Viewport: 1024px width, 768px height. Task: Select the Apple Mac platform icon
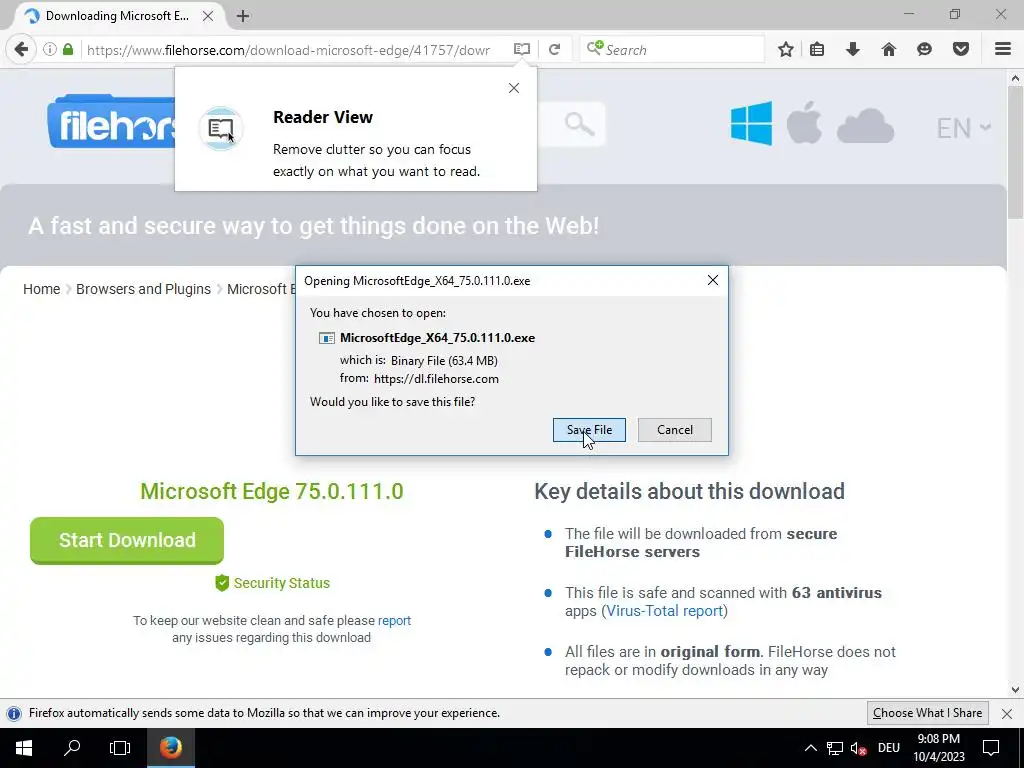[804, 123]
